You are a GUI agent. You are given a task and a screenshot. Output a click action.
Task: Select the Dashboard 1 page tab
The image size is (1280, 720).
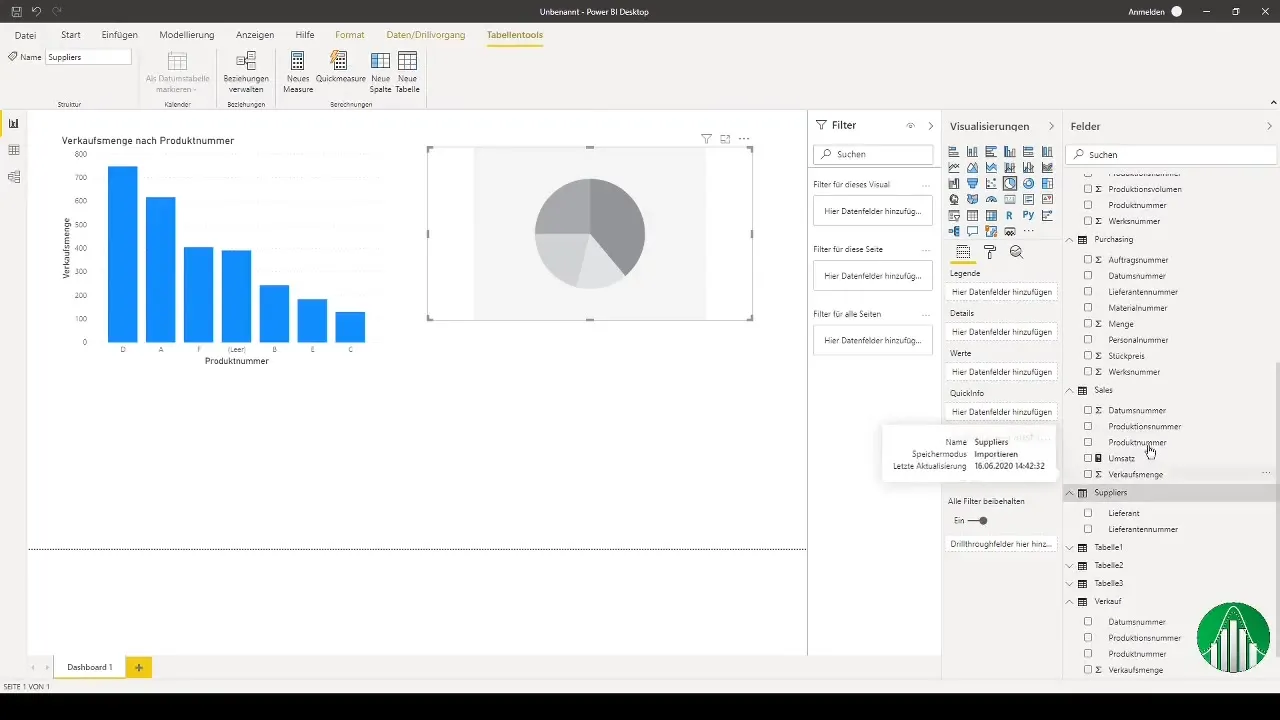(x=90, y=667)
